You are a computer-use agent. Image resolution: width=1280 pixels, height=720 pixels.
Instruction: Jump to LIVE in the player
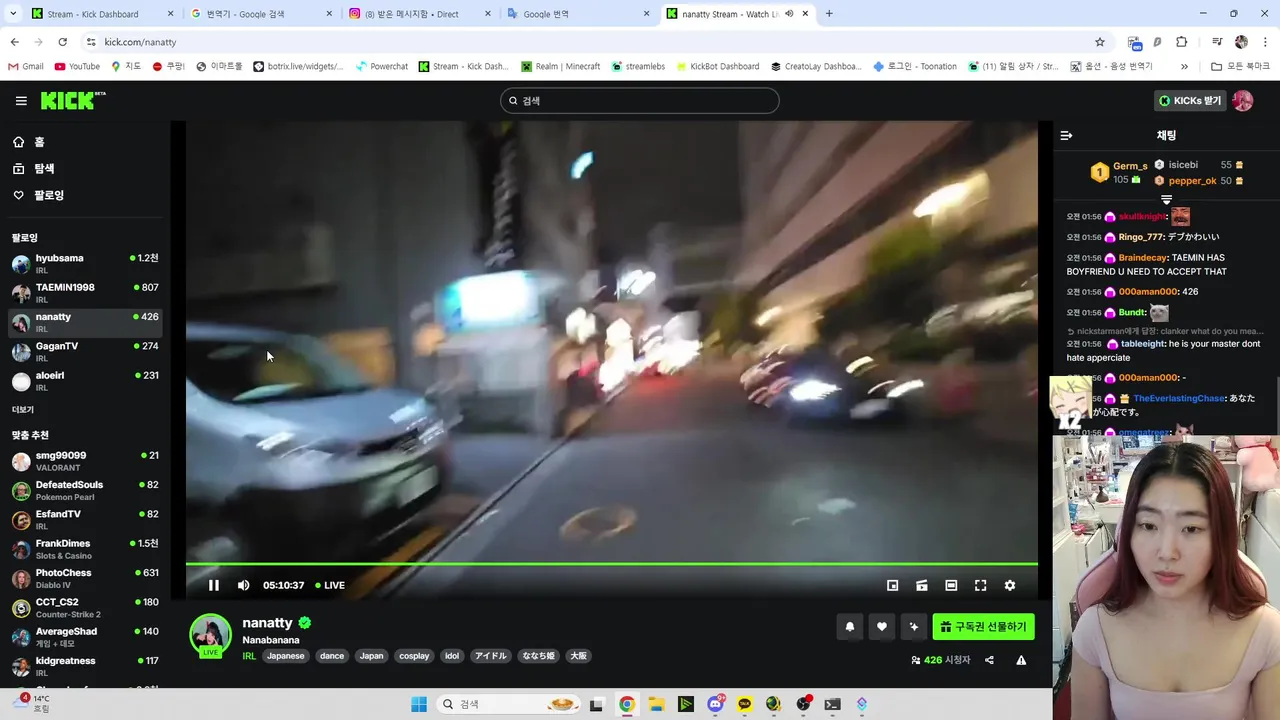click(x=330, y=585)
